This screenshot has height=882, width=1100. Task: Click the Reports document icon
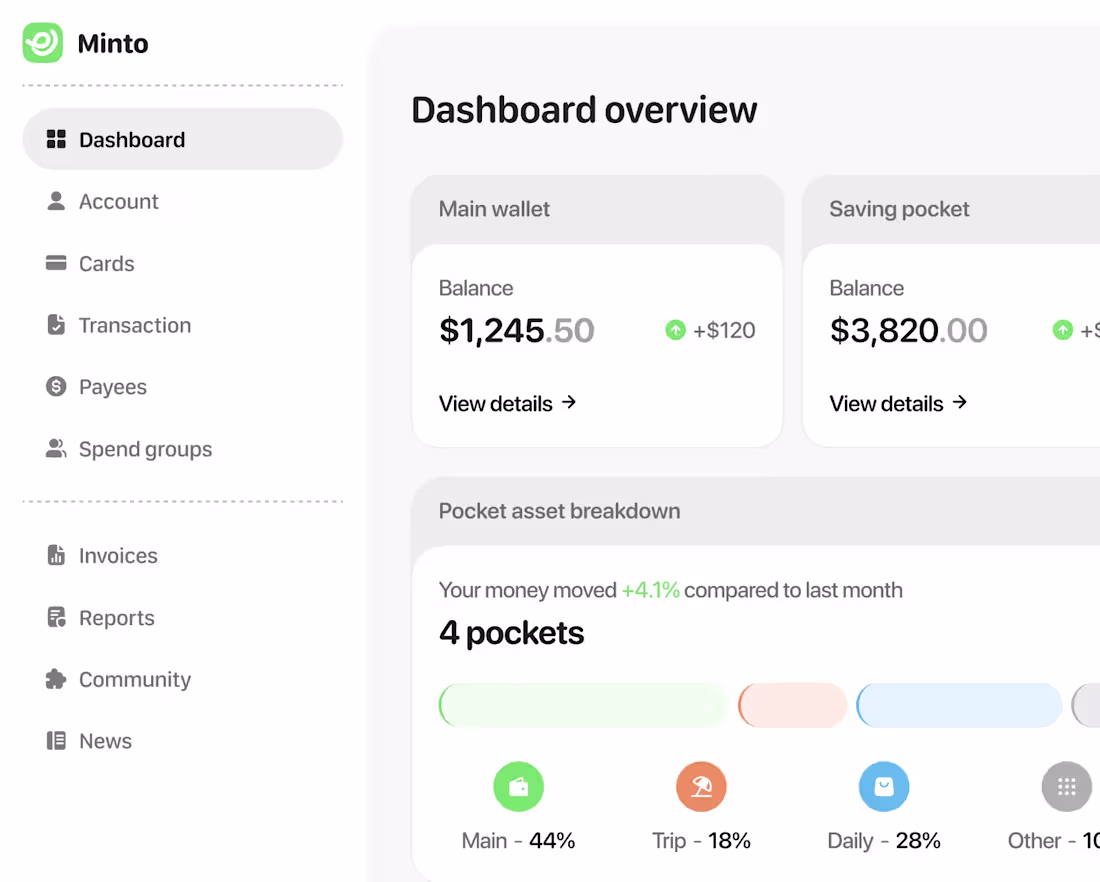[x=56, y=617]
